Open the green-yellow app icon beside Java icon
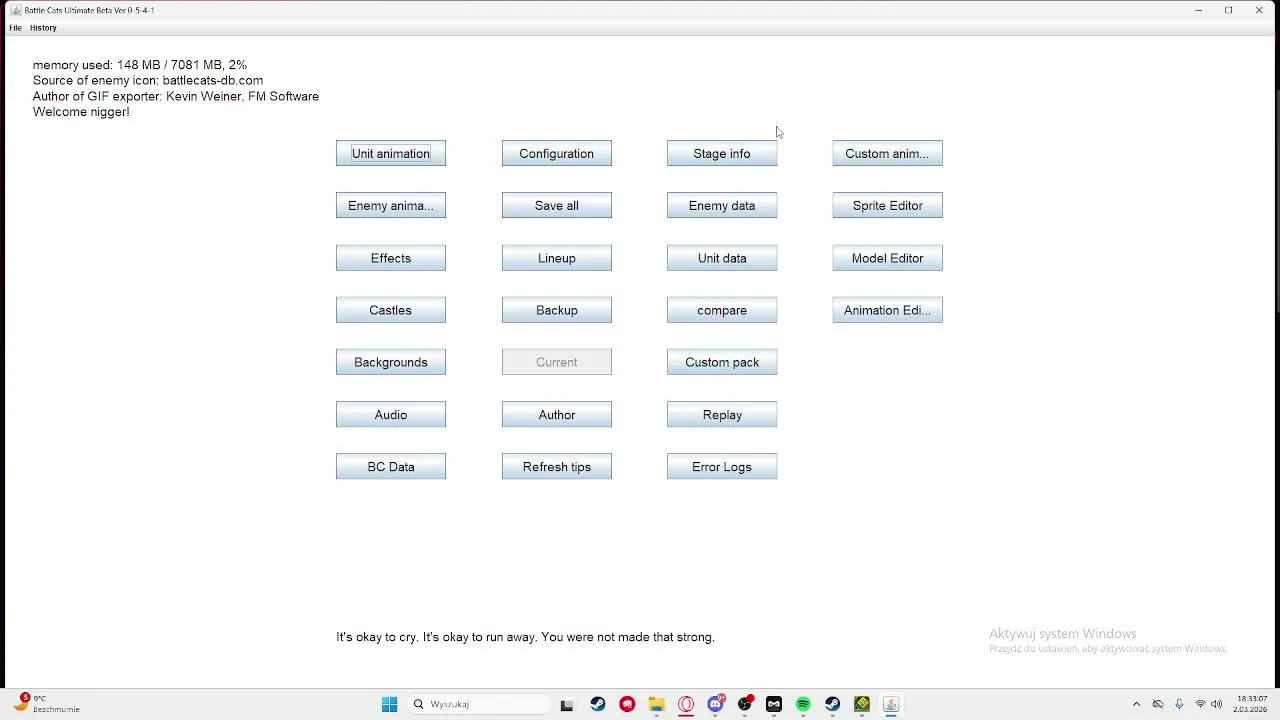1280x720 pixels. 862,704
